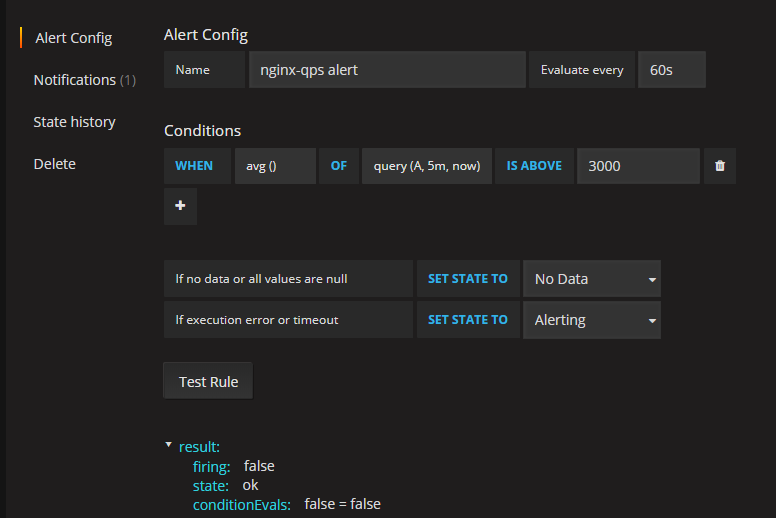Click the conditionEvals result entry
This screenshot has width=776, height=518.
click(287, 505)
